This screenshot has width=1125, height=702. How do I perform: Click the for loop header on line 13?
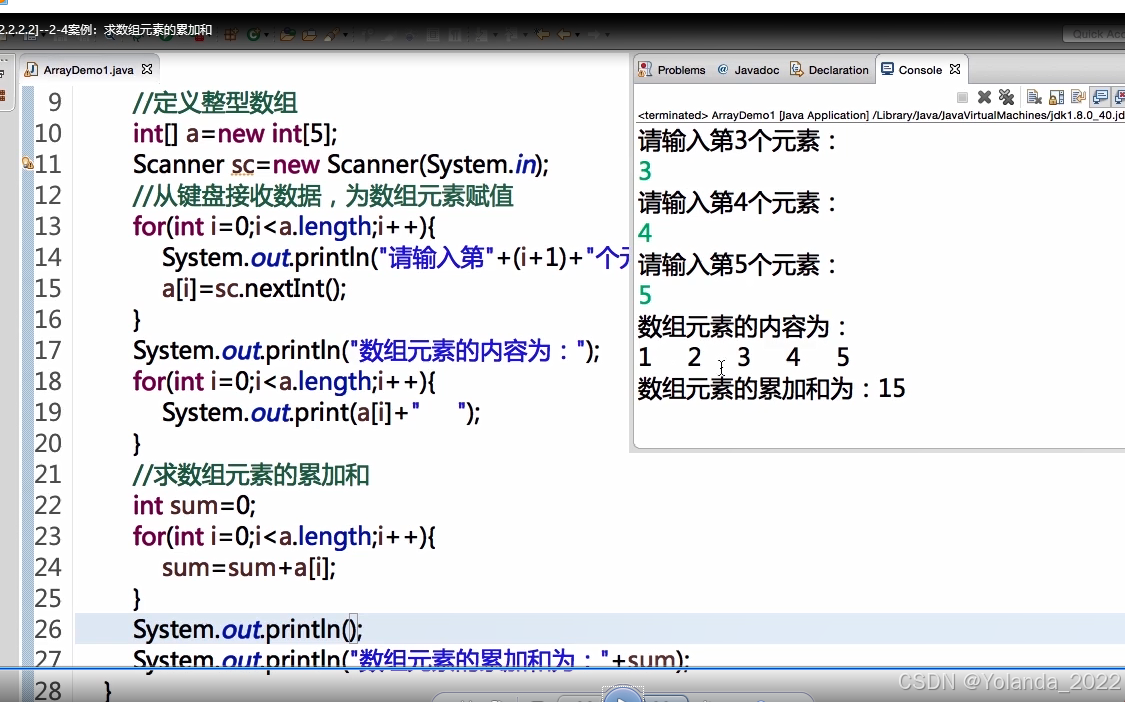click(x=284, y=227)
